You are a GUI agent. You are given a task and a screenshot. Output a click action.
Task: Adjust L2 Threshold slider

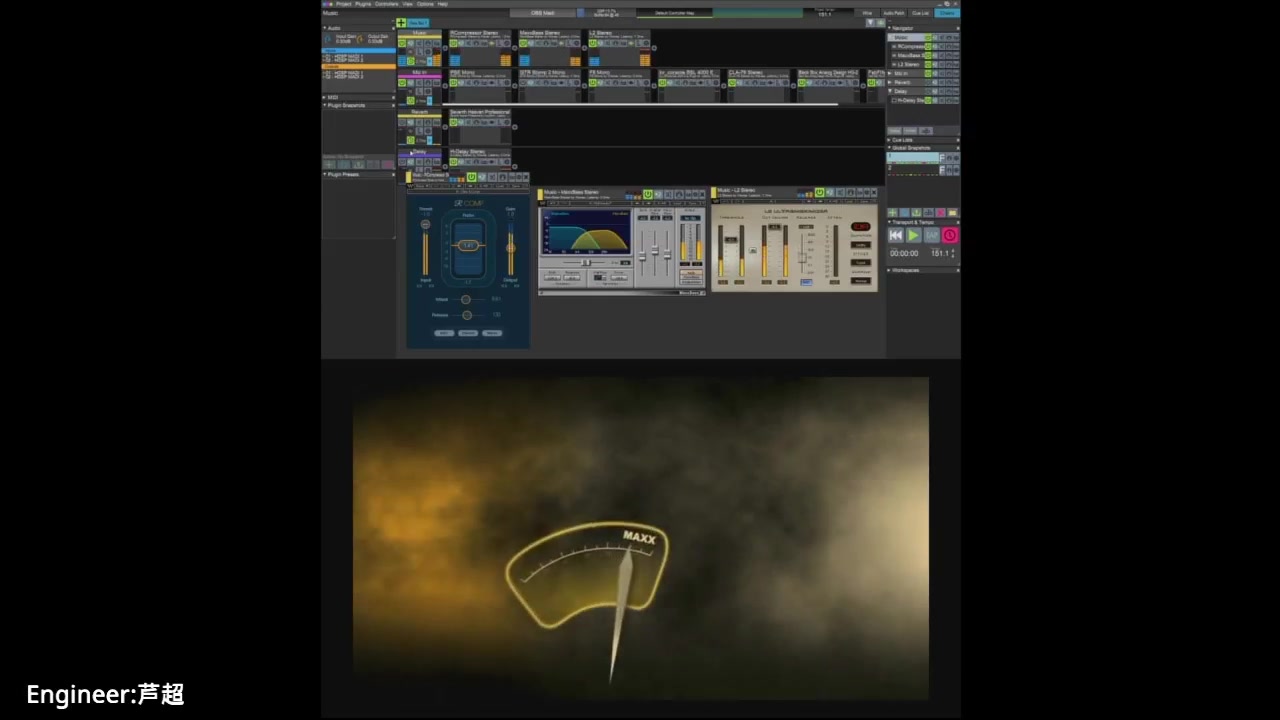pos(731,239)
